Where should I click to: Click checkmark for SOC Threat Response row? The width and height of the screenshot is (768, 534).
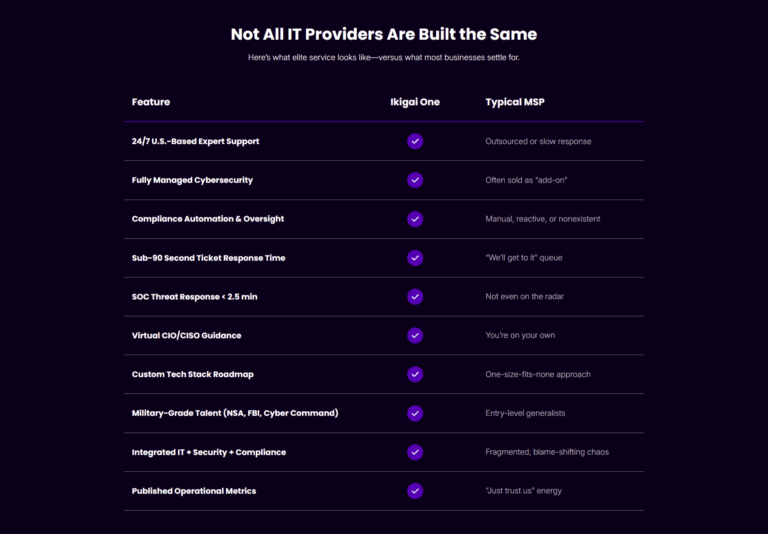[415, 296]
